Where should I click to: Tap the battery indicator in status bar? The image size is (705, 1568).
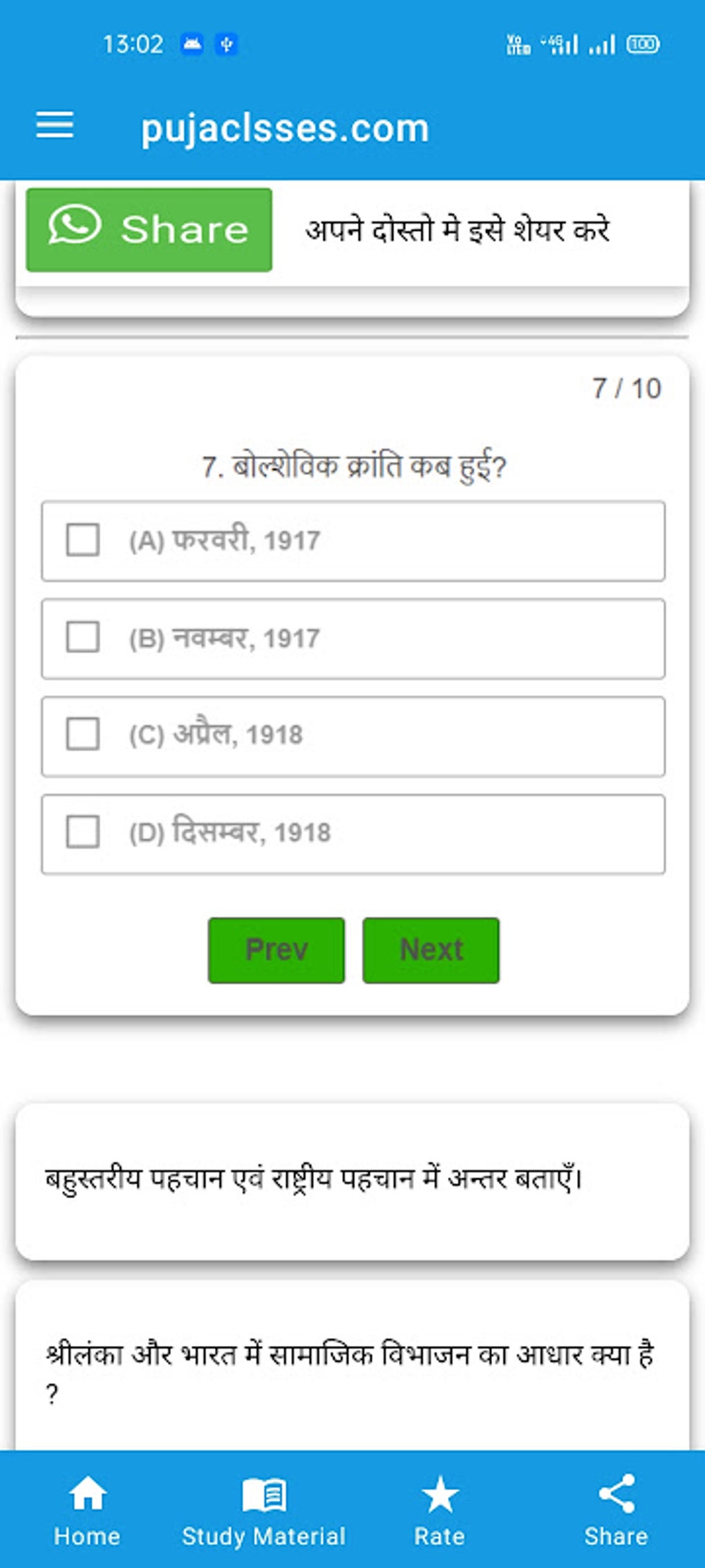pyautogui.click(x=643, y=45)
